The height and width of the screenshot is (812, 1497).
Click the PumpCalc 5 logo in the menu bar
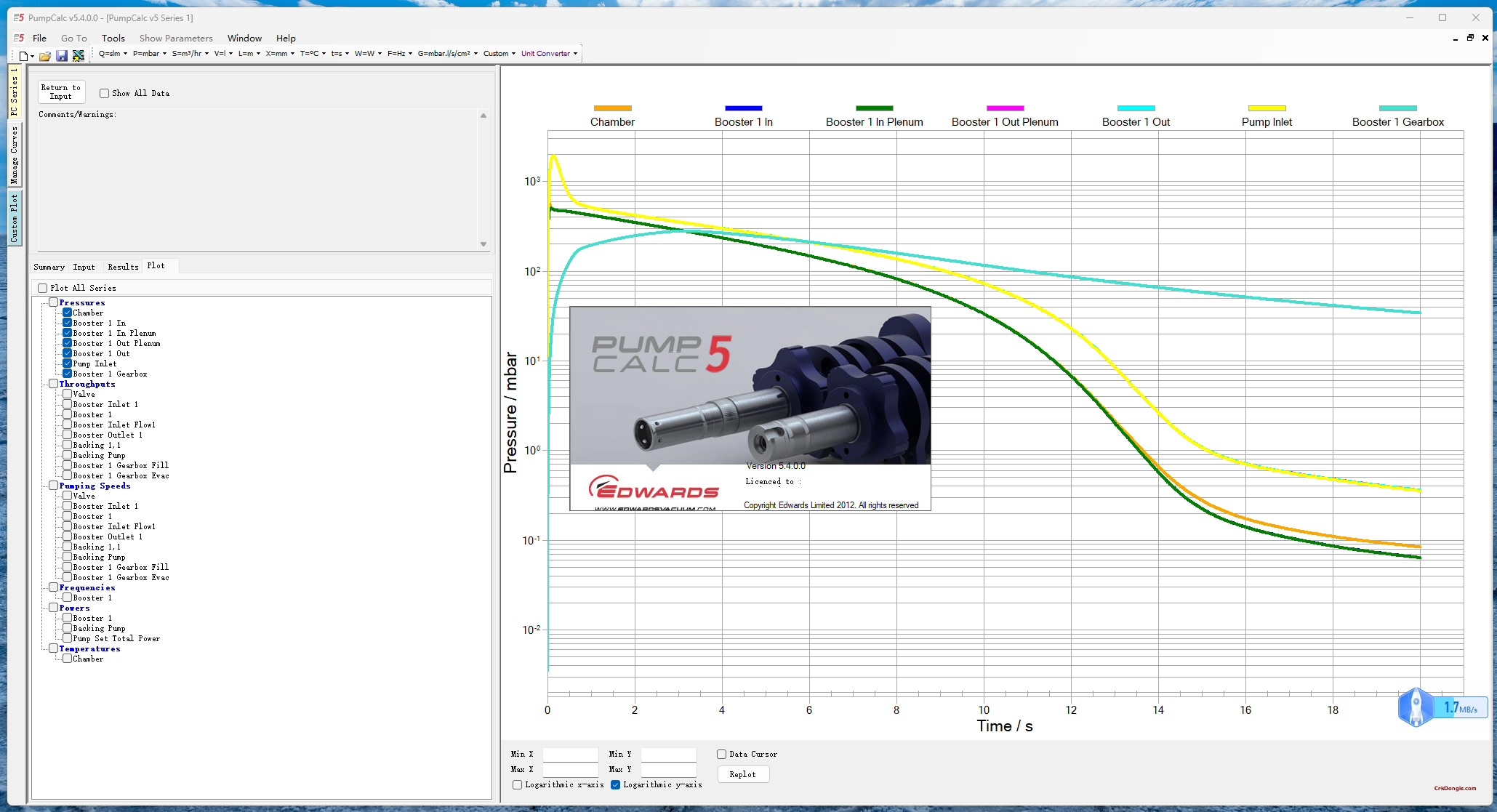coord(19,38)
